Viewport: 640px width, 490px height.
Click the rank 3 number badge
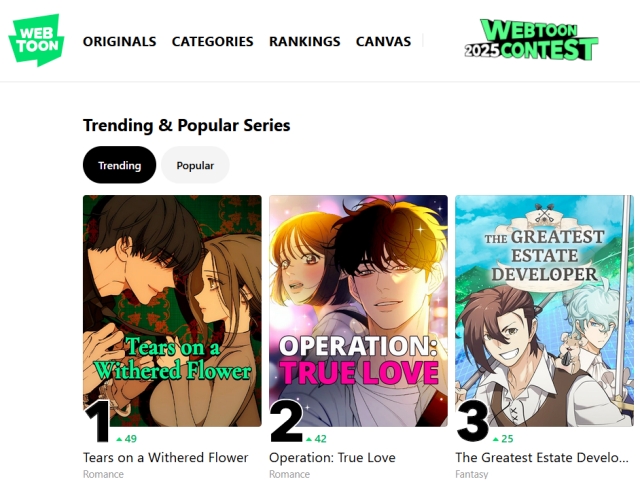[x=472, y=421]
